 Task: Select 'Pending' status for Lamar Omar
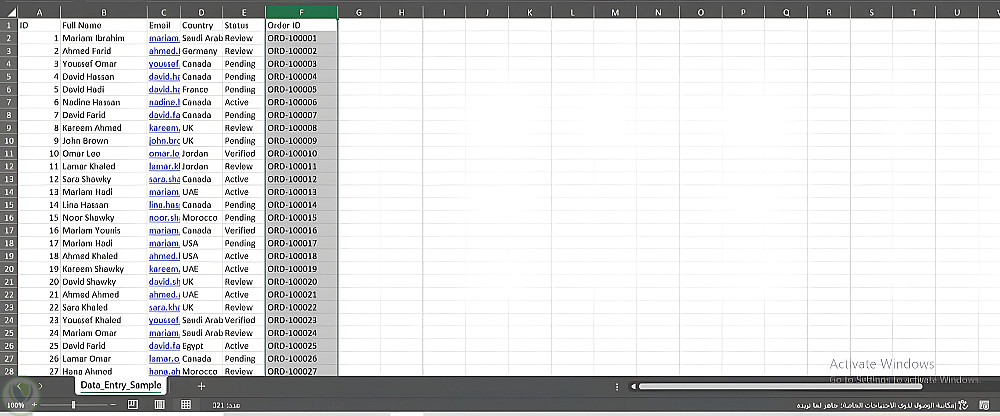[244, 359]
